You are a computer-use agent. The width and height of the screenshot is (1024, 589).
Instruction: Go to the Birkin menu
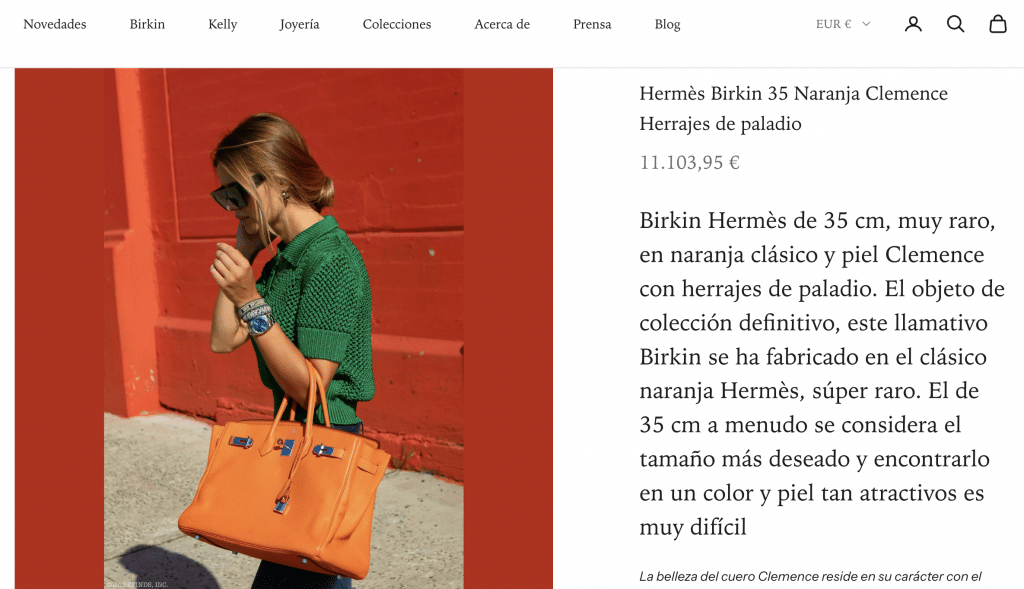(147, 24)
